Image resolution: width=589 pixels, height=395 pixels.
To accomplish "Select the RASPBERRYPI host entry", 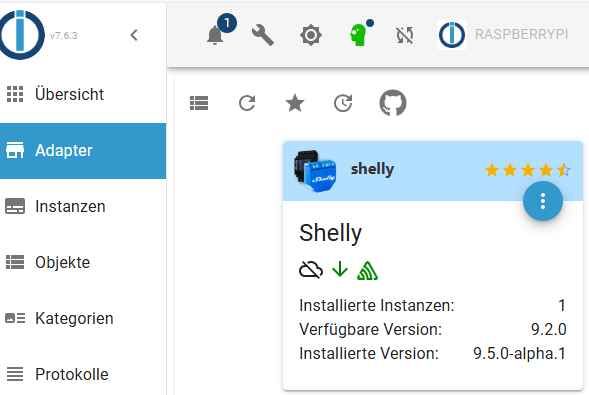I will coord(503,35).
